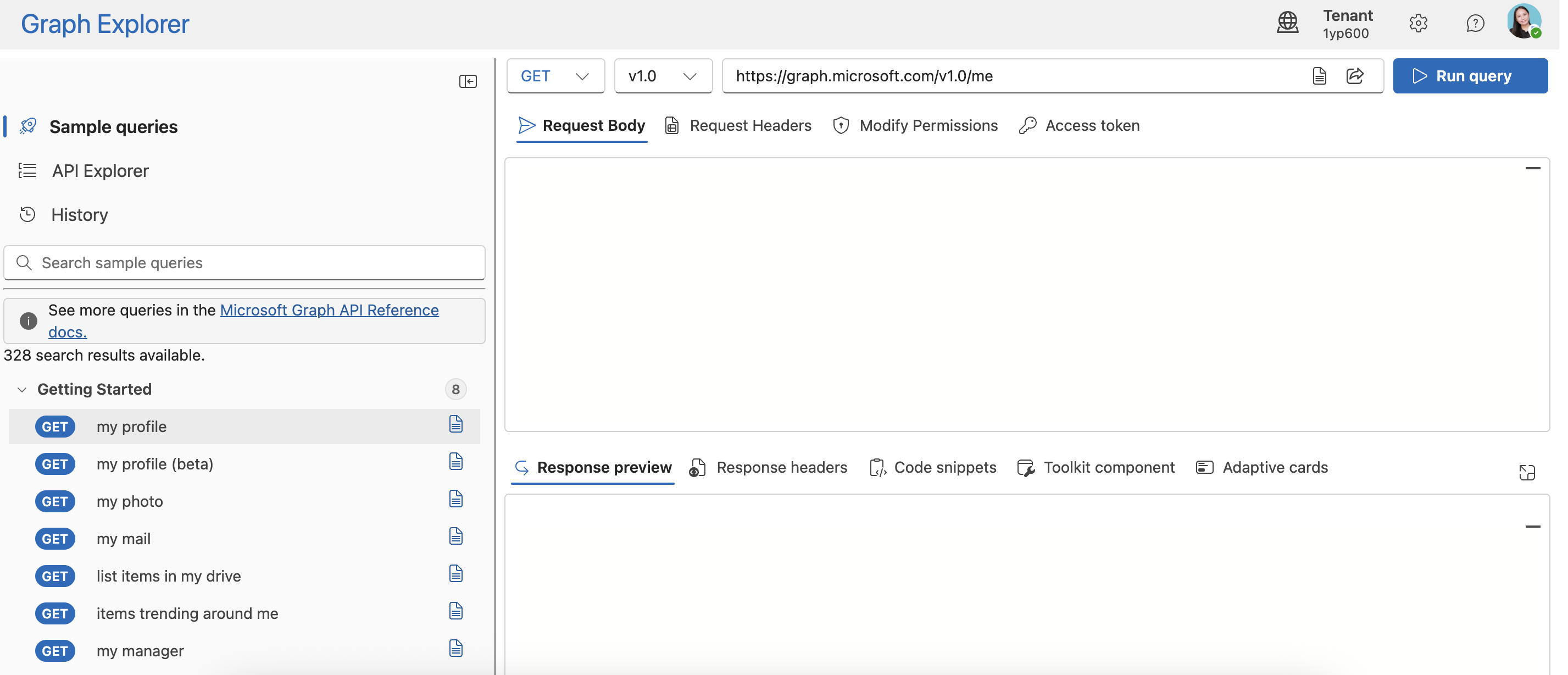Open the settings gear menu
1568x675 pixels.
1419,23
